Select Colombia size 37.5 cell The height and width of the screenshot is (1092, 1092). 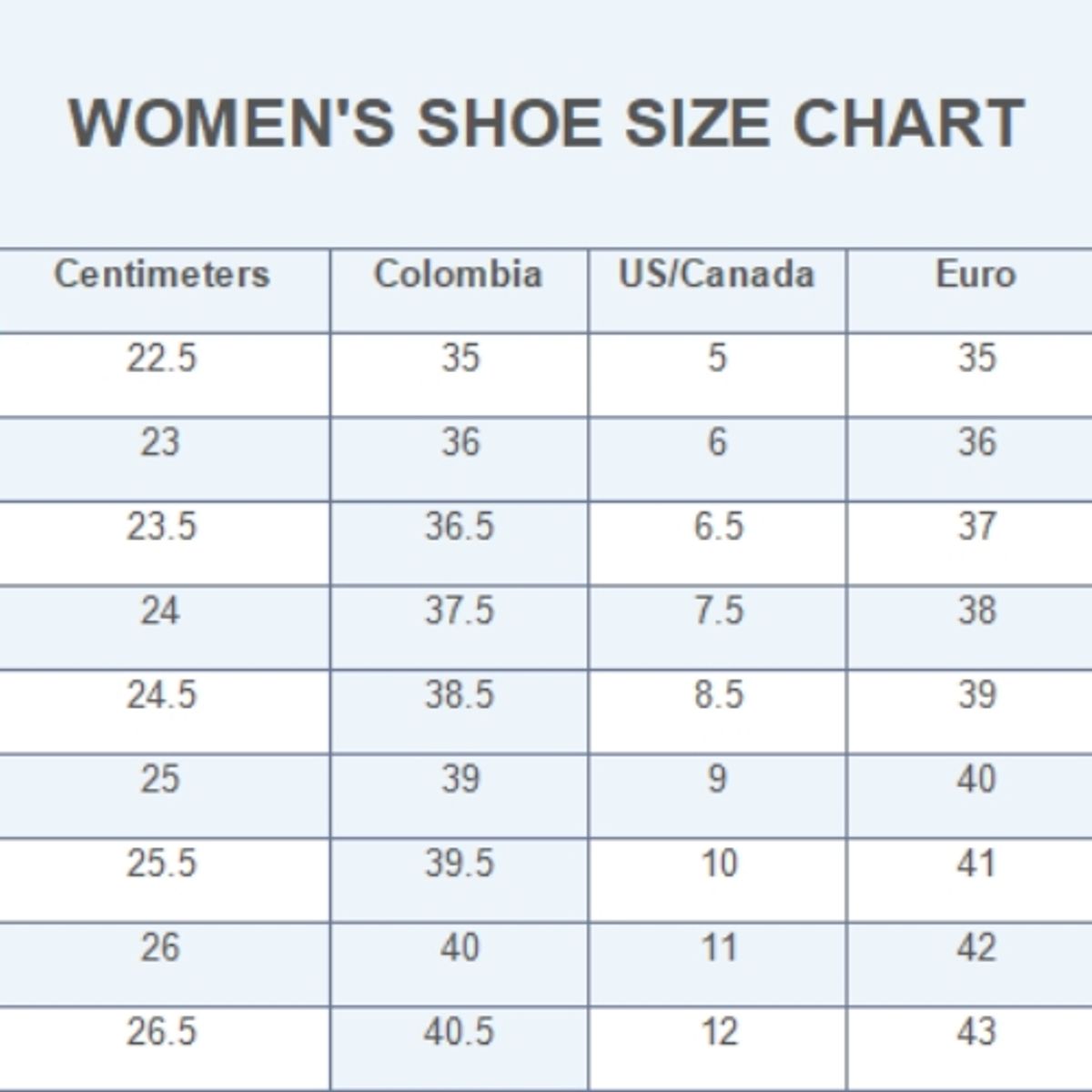tap(459, 612)
